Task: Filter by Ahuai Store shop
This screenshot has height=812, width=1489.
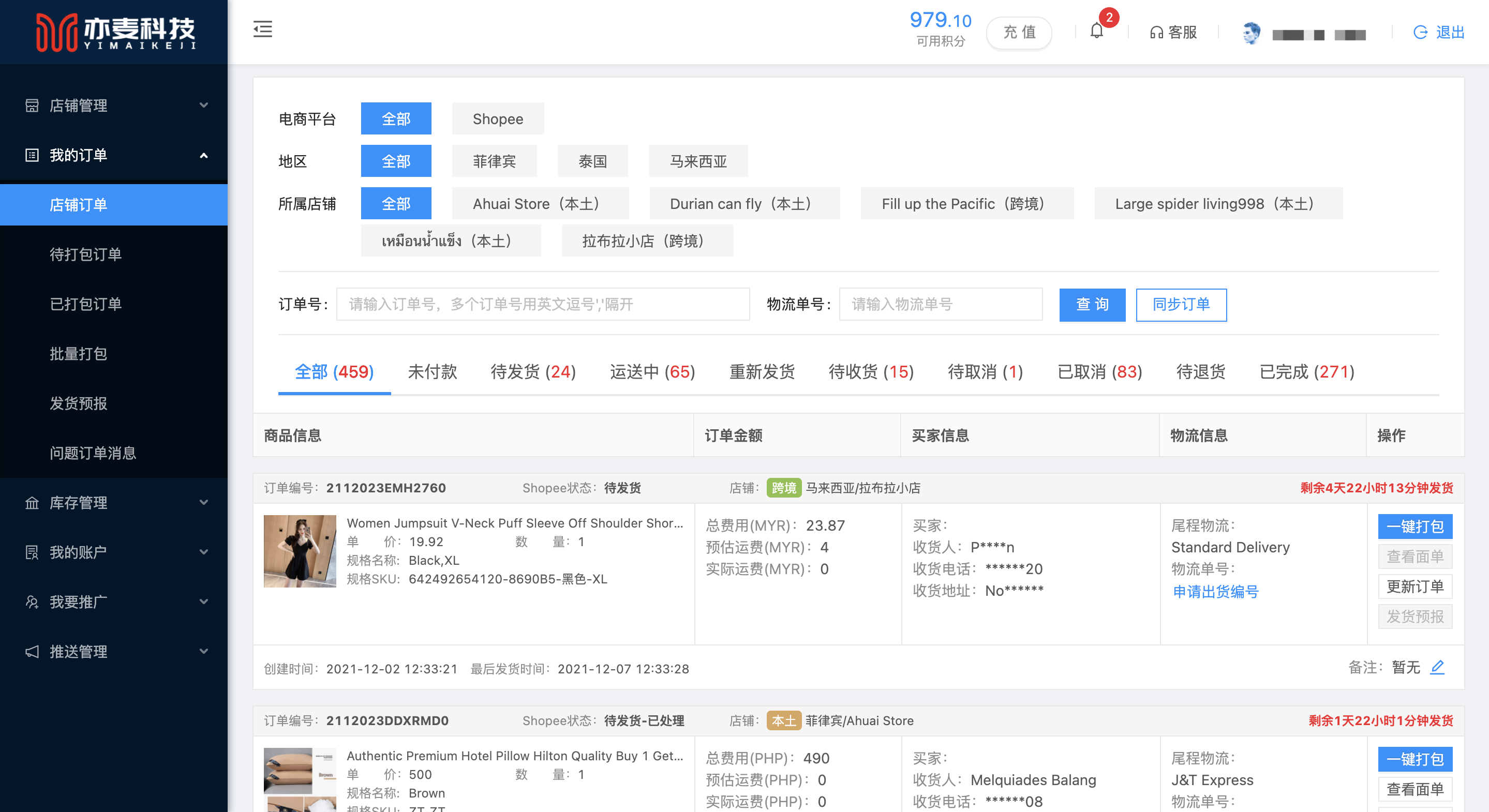Action: click(540, 203)
